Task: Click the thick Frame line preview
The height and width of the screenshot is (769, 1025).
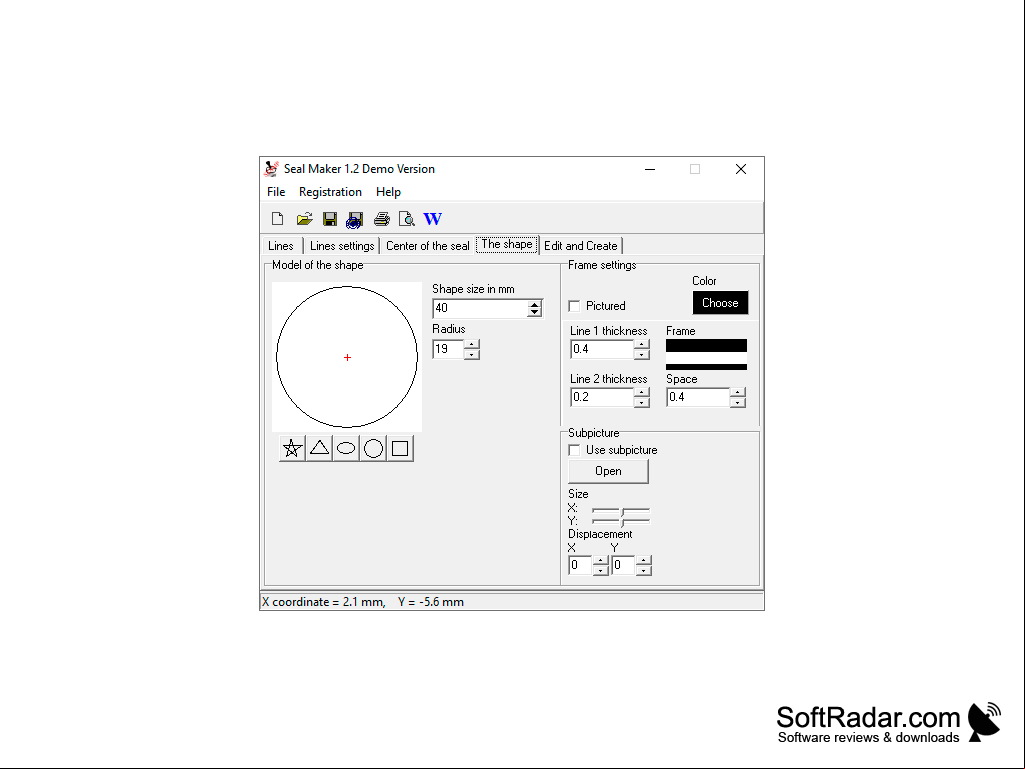Action: [706, 346]
